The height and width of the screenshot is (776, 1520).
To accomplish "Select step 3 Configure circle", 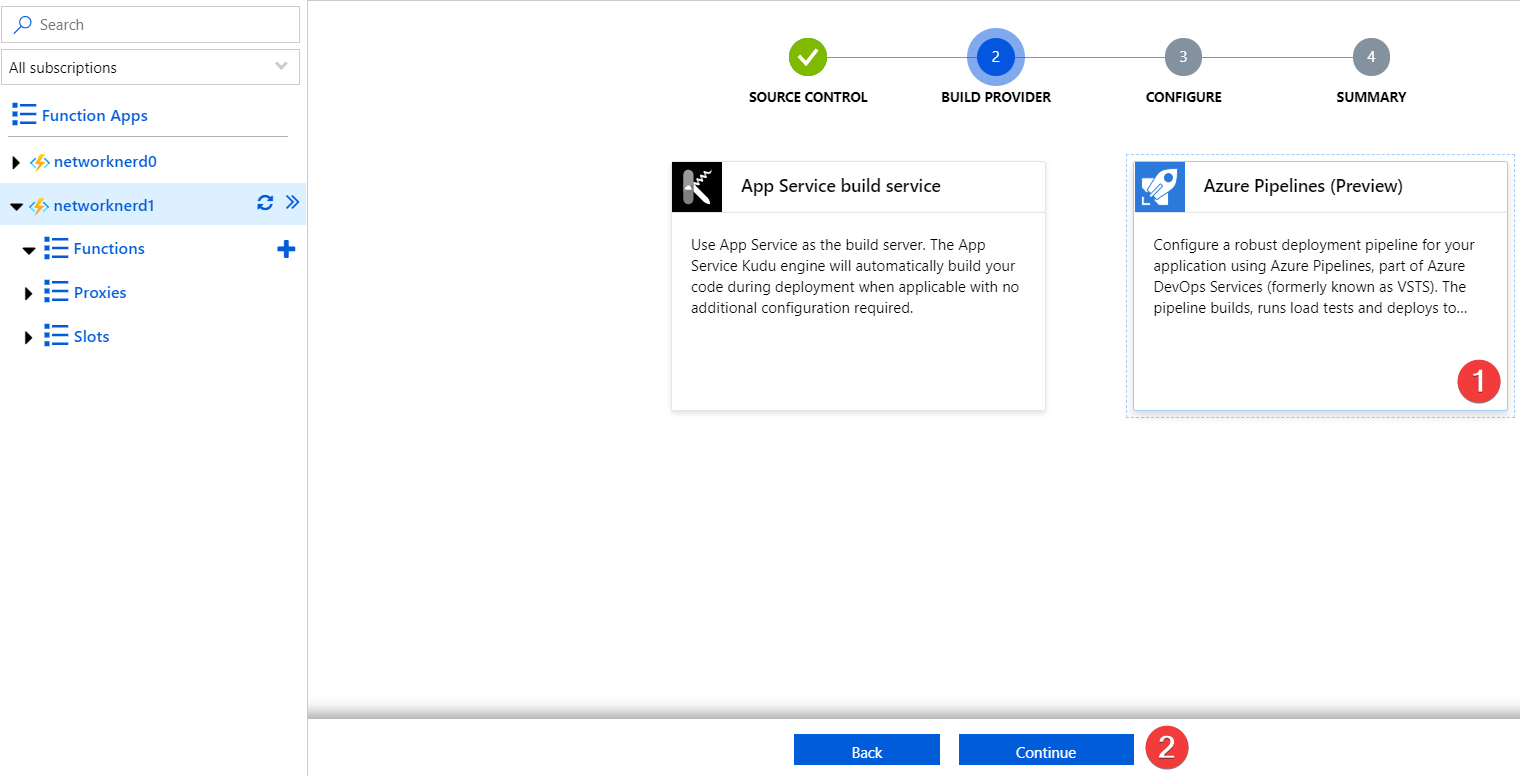I will pyautogui.click(x=1183, y=57).
